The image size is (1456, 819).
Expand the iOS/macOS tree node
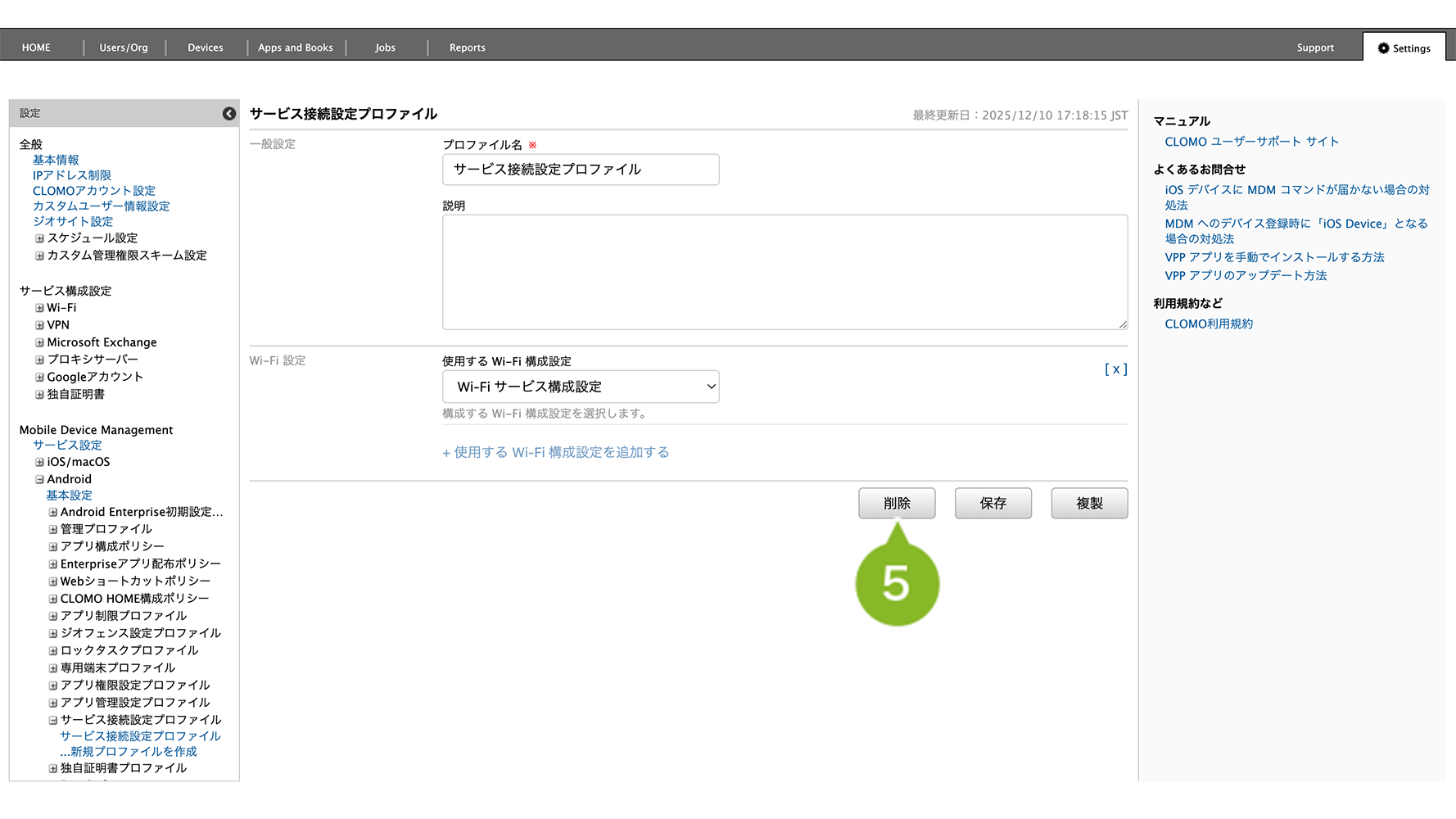point(39,462)
